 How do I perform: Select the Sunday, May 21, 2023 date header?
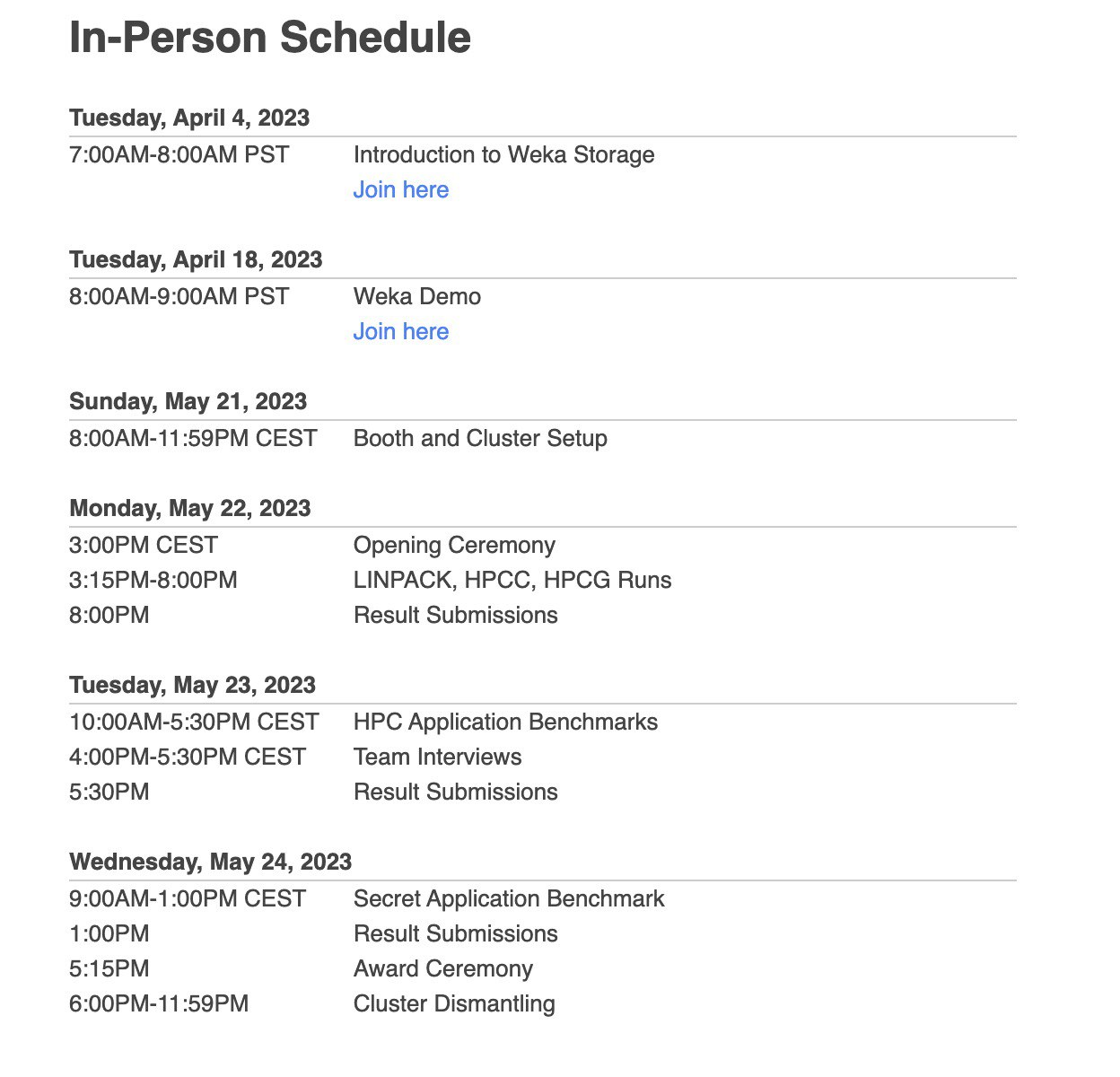tap(188, 401)
